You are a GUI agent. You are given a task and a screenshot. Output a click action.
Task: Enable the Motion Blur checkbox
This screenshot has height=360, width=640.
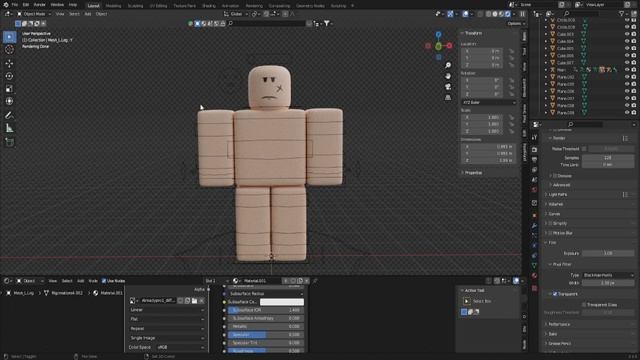pyautogui.click(x=550, y=233)
